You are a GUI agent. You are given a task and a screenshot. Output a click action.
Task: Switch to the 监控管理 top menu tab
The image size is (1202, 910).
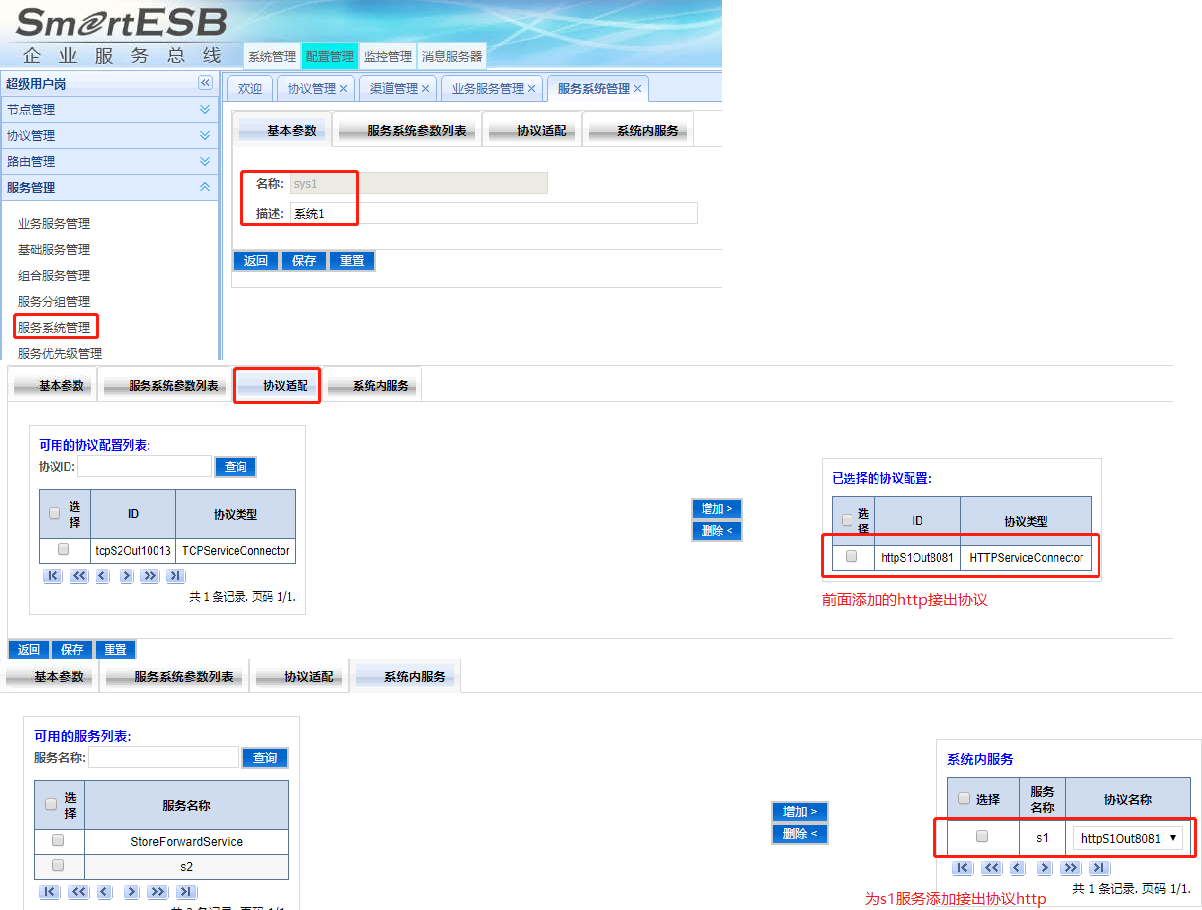387,57
